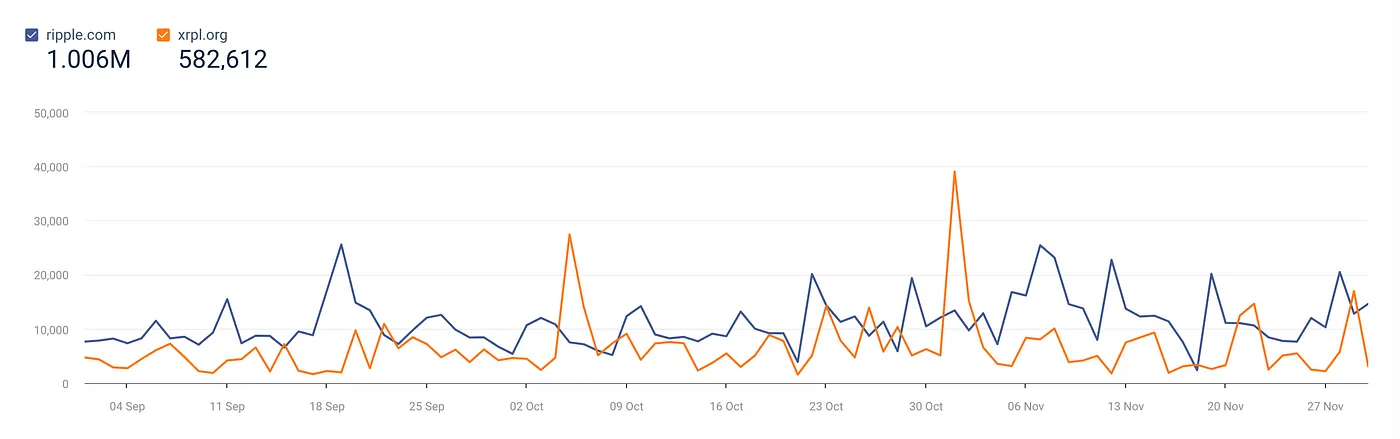Image resolution: width=1400 pixels, height=439 pixels.
Task: Select the 16 Oct date label
Action: tap(727, 407)
